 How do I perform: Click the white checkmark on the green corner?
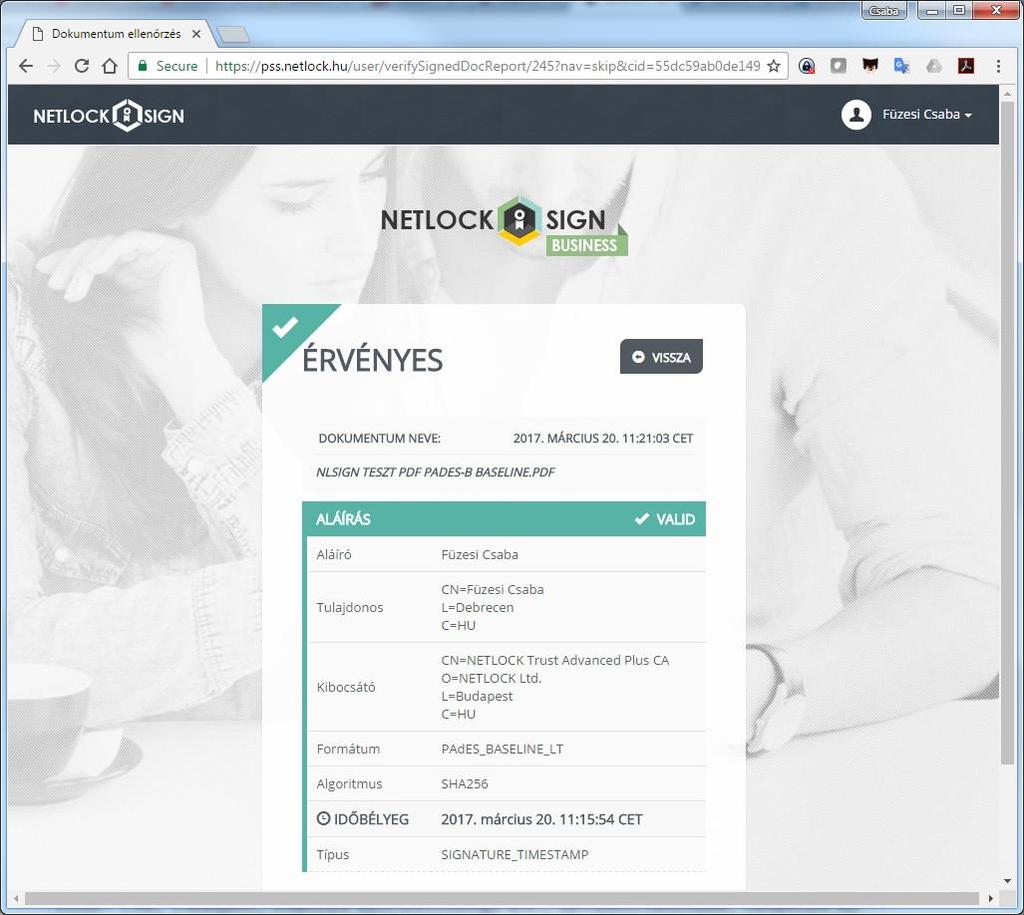tap(285, 327)
